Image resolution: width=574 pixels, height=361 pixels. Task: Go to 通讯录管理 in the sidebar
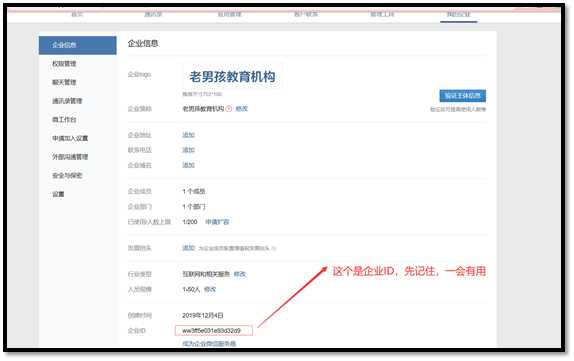67,101
